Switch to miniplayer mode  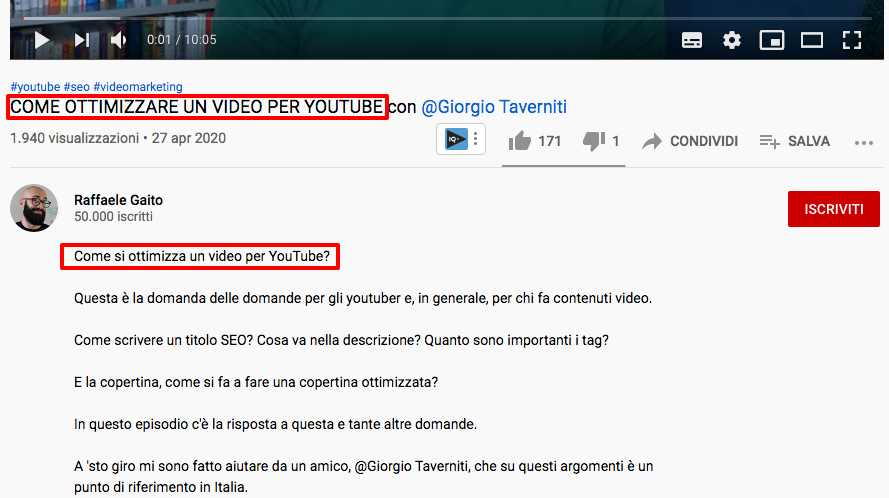click(x=772, y=40)
